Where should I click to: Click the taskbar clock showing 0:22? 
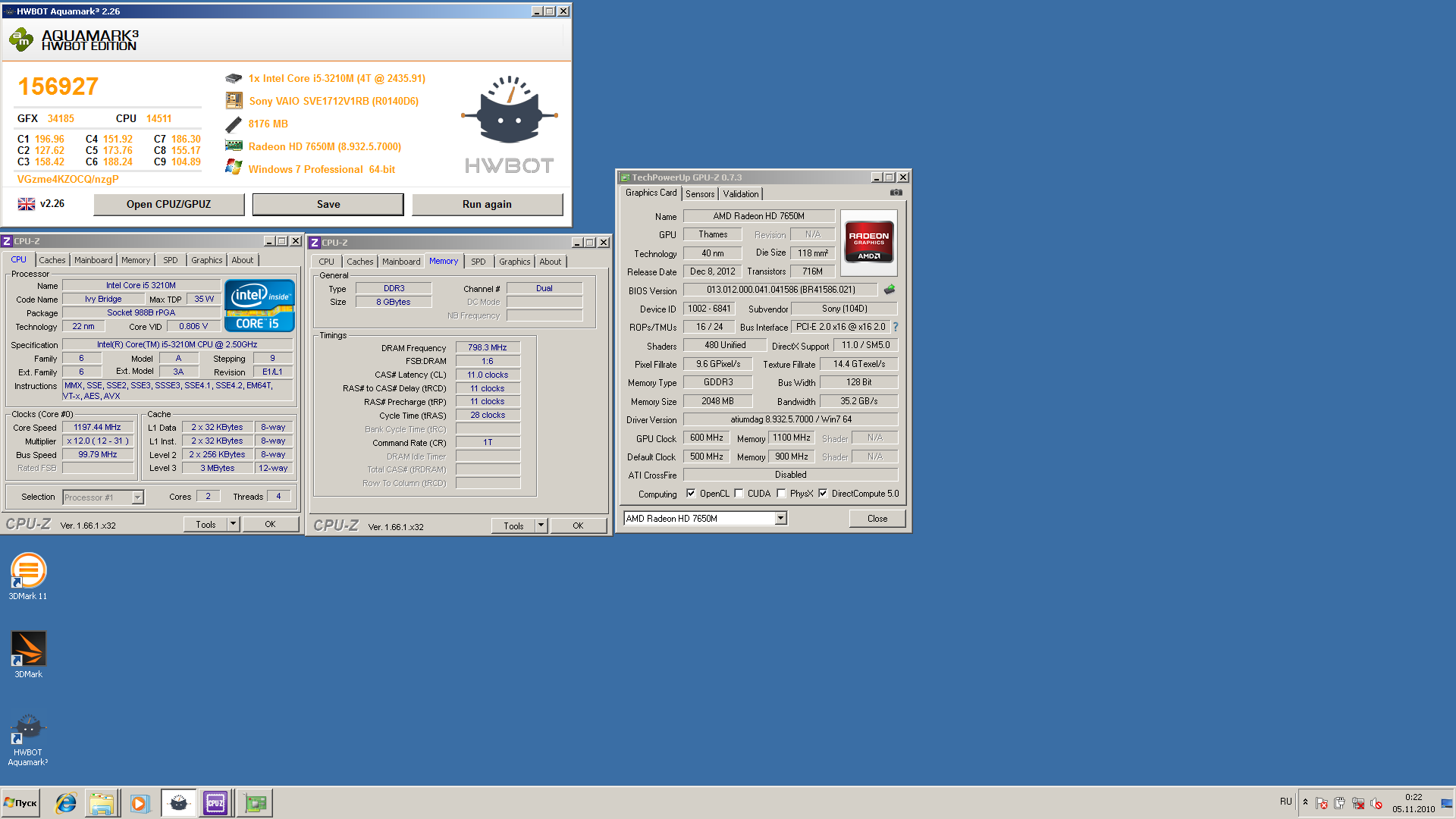tap(1414, 803)
